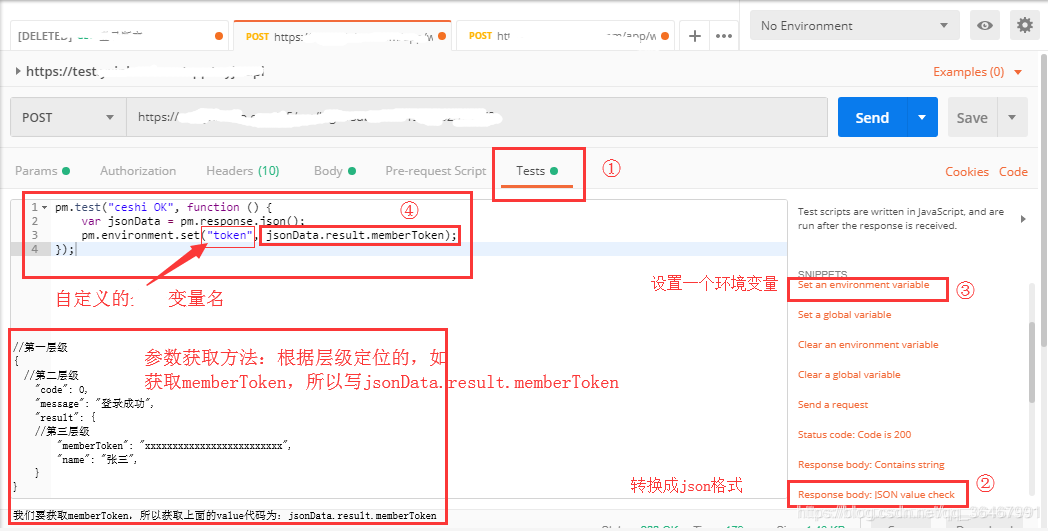Switch to the Tests tab
This screenshot has height=531, width=1048.
(531, 171)
